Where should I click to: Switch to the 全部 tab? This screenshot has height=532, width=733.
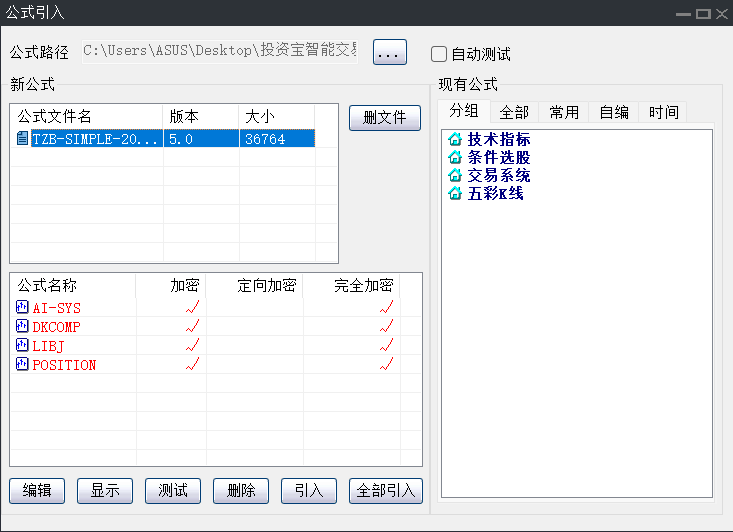[x=514, y=112]
